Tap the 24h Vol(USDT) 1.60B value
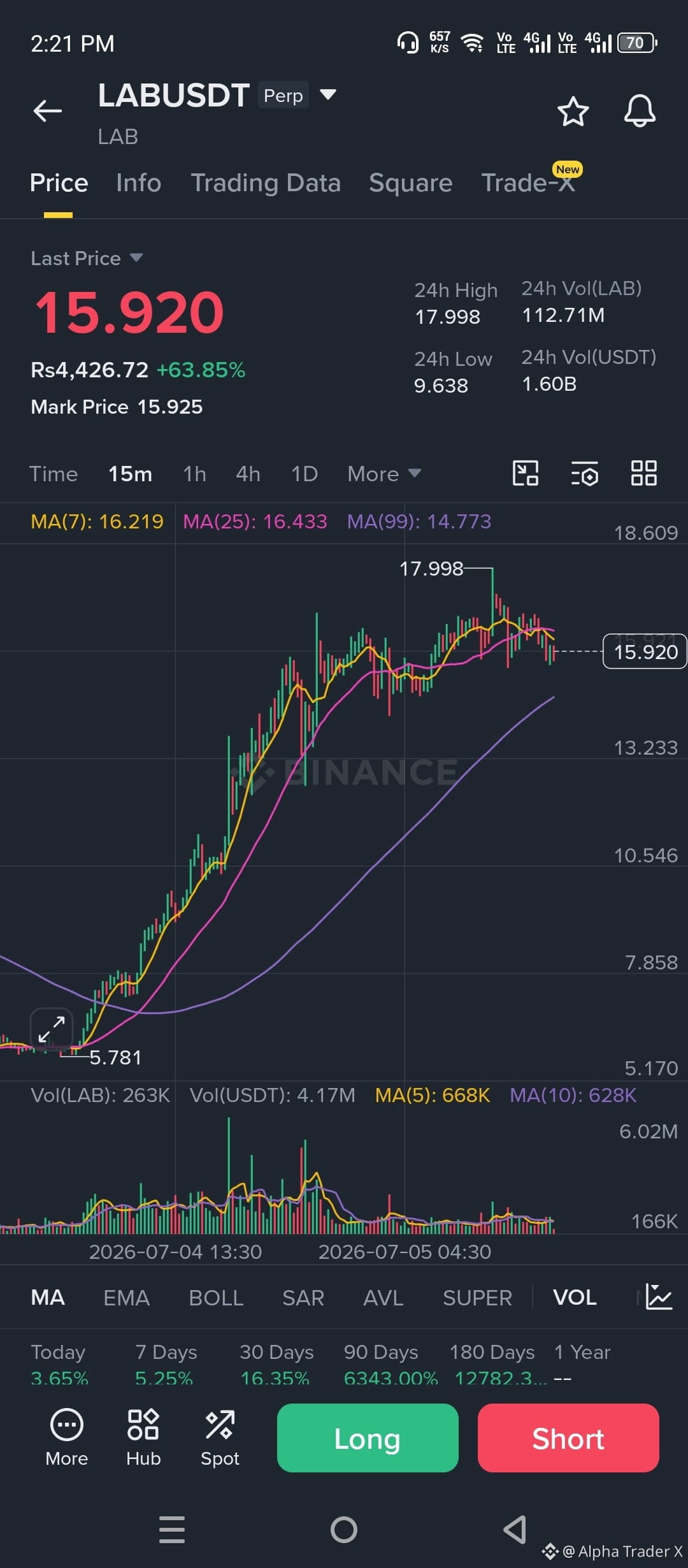The image size is (688, 1568). click(549, 384)
